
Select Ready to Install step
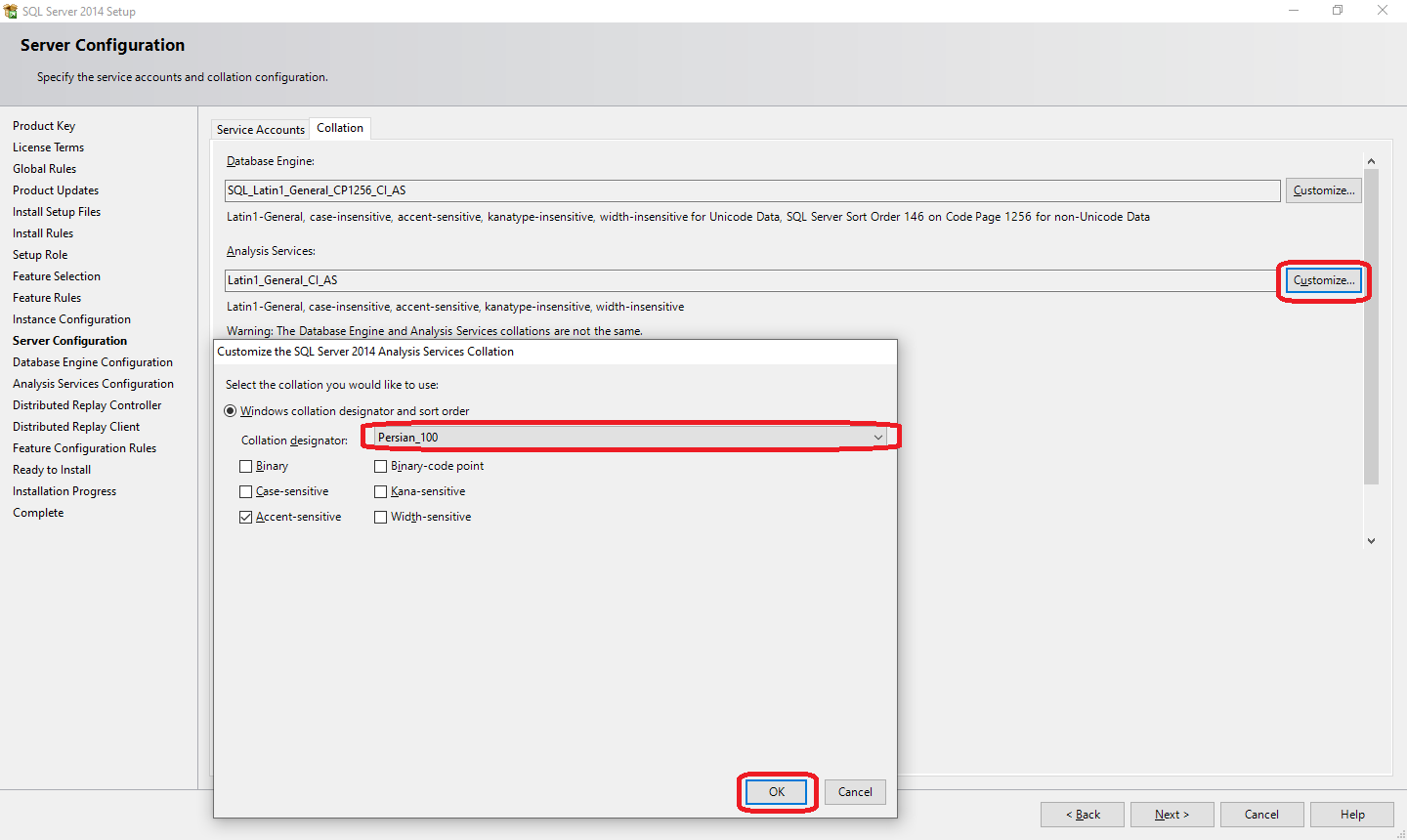pos(52,470)
